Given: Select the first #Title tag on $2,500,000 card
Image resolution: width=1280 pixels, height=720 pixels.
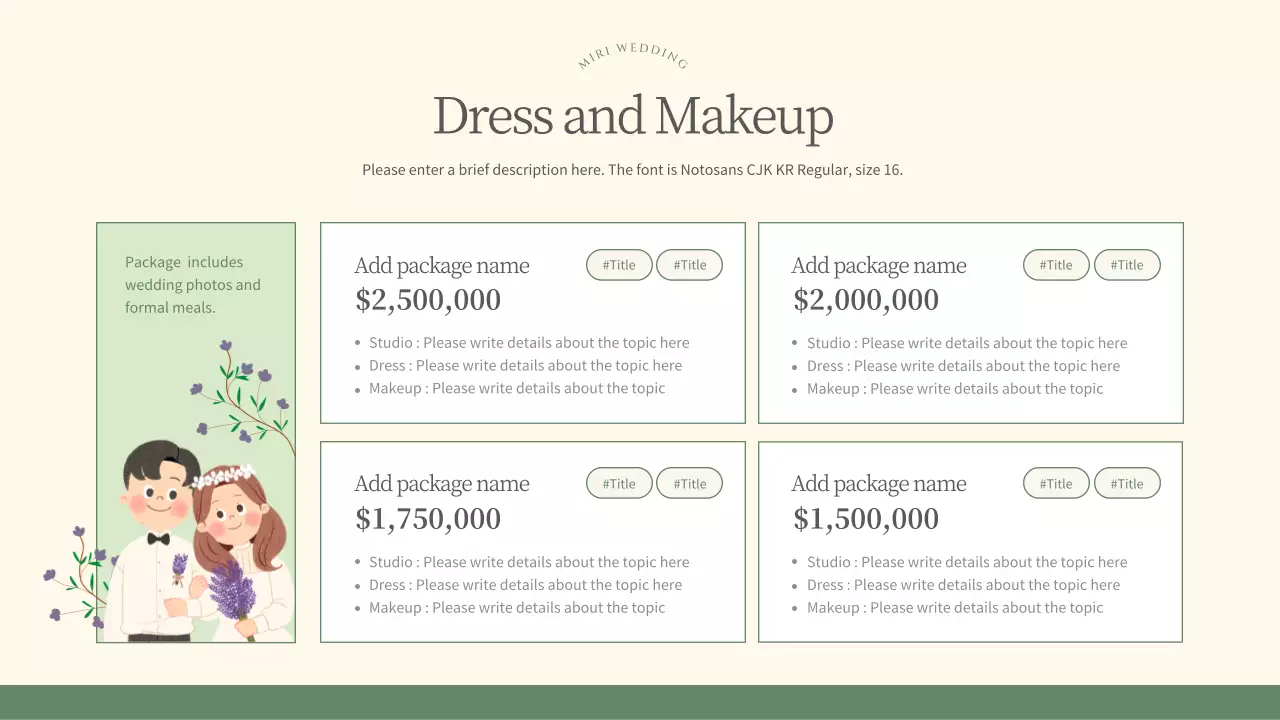Looking at the screenshot, I should coord(619,264).
